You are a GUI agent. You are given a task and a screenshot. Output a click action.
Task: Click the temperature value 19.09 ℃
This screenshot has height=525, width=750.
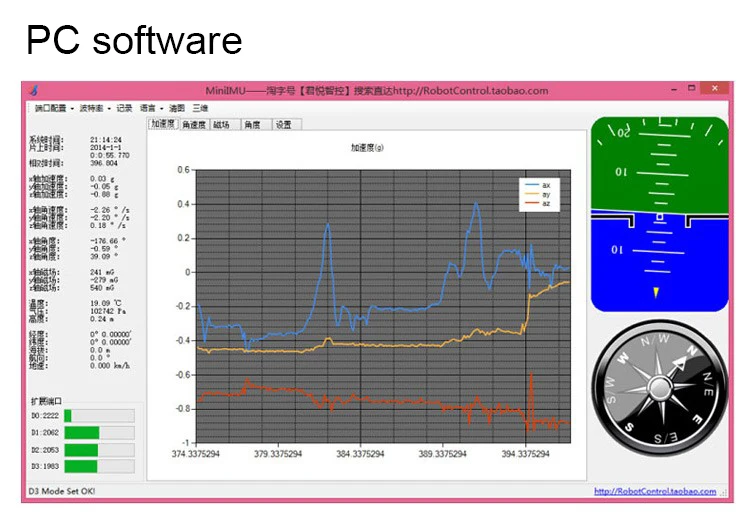[x=106, y=303]
